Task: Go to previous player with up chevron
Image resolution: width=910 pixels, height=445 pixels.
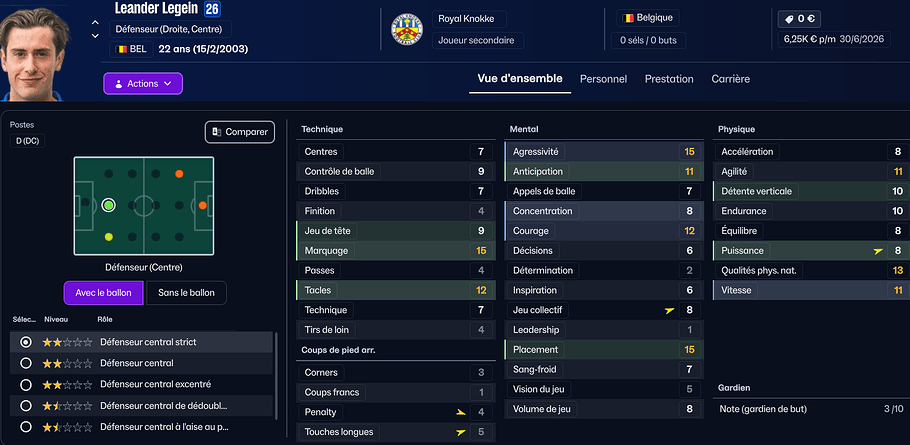Action: coord(95,21)
